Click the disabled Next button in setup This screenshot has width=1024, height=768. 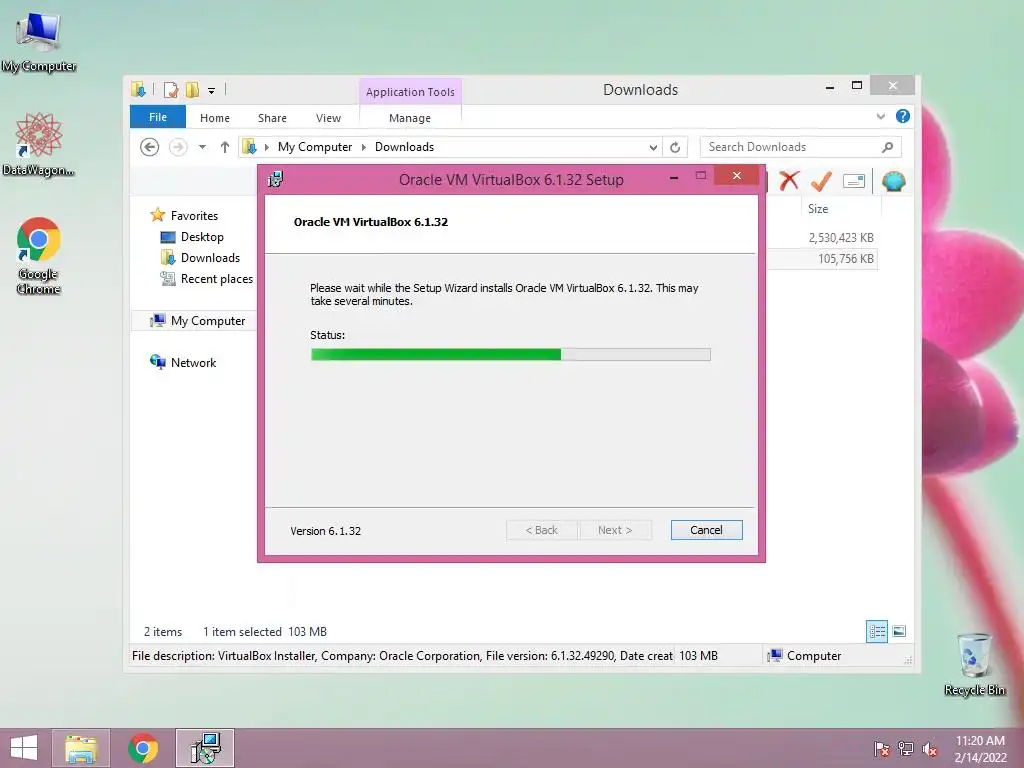615,530
